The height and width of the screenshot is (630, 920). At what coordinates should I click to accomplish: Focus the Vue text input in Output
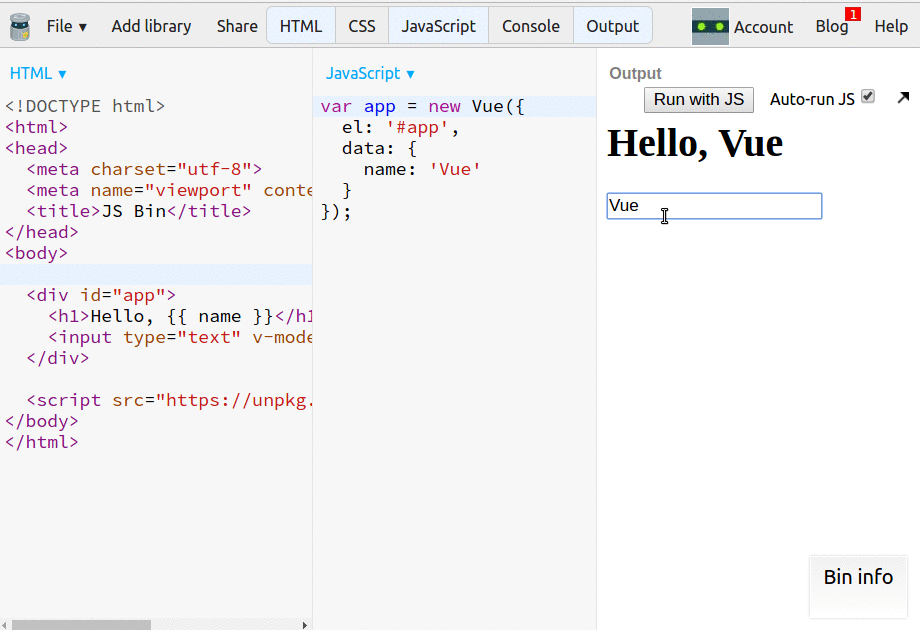(714, 206)
